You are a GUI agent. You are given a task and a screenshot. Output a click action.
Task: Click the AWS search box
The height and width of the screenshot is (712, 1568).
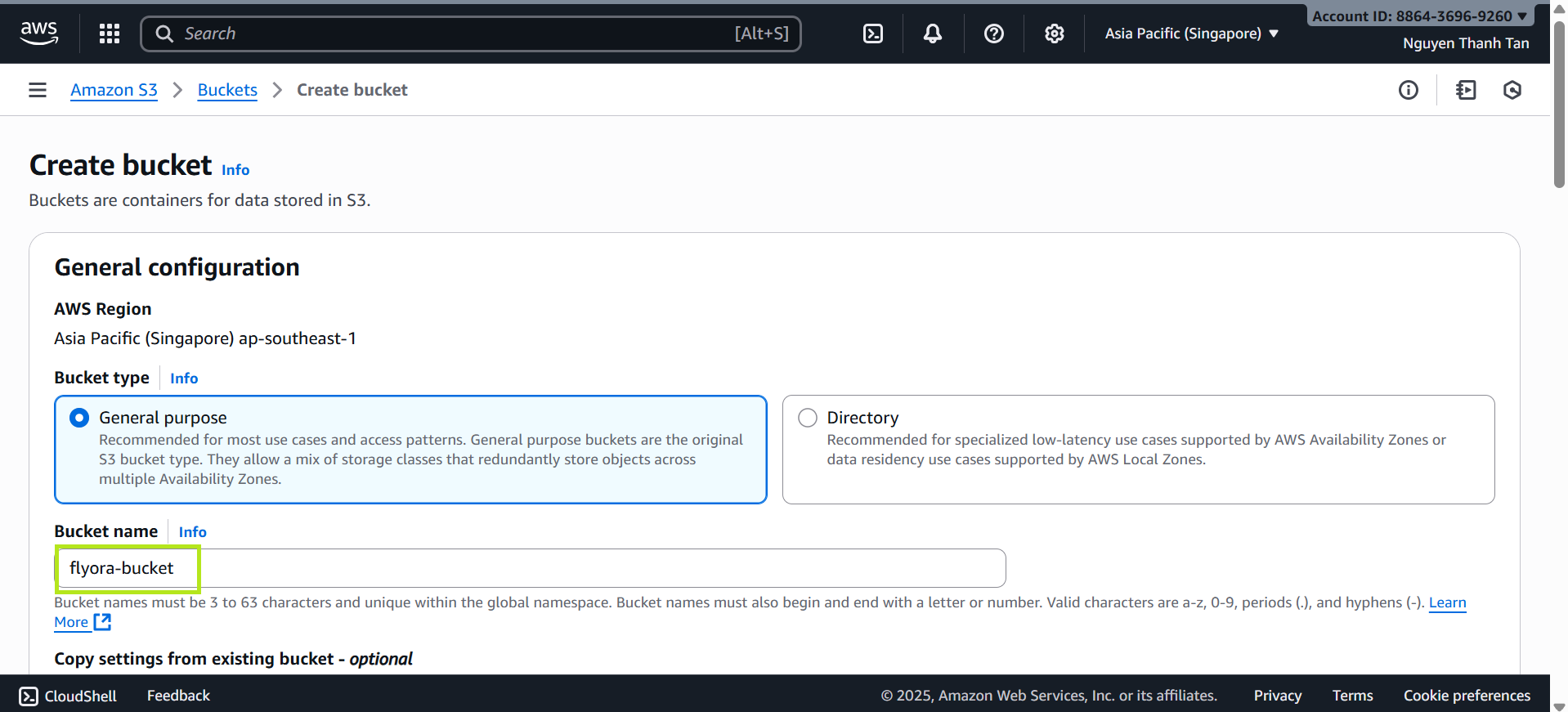click(470, 34)
